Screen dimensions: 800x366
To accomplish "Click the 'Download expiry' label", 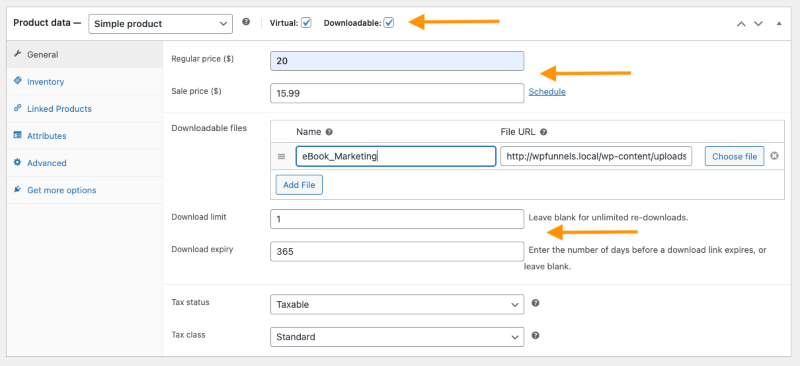I will pos(203,249).
